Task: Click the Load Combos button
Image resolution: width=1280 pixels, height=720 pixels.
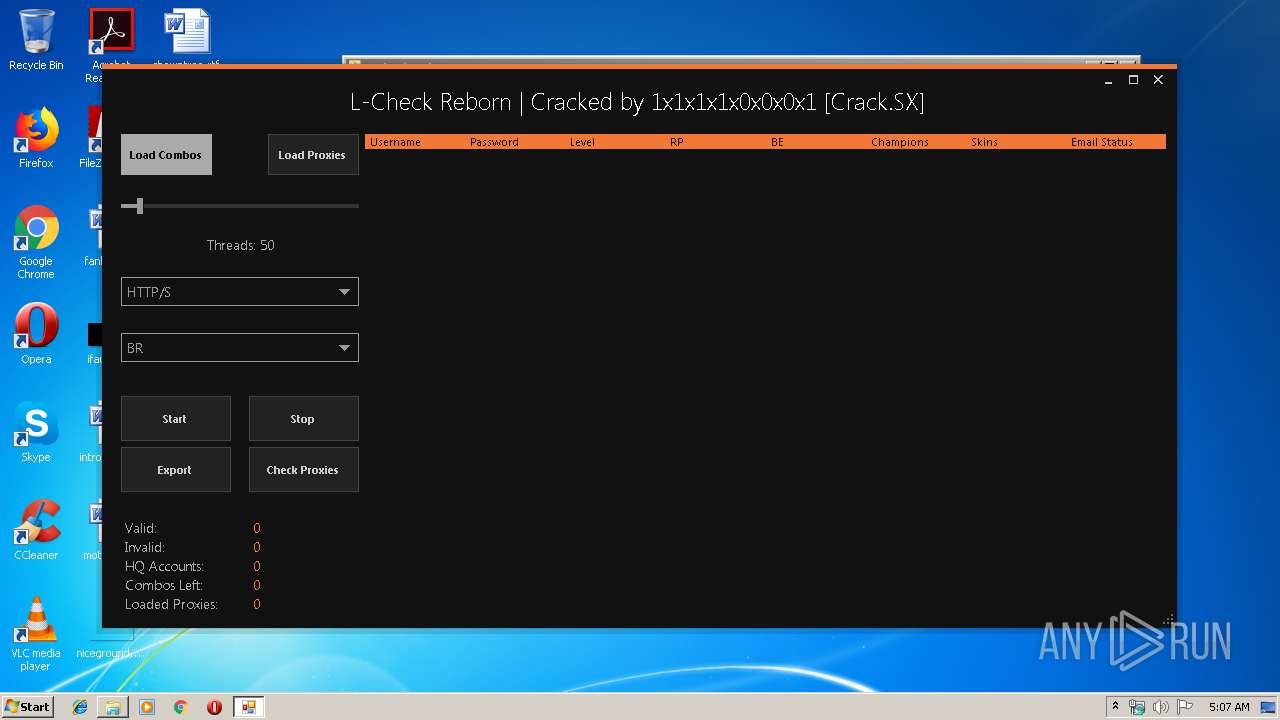Action: 166,155
